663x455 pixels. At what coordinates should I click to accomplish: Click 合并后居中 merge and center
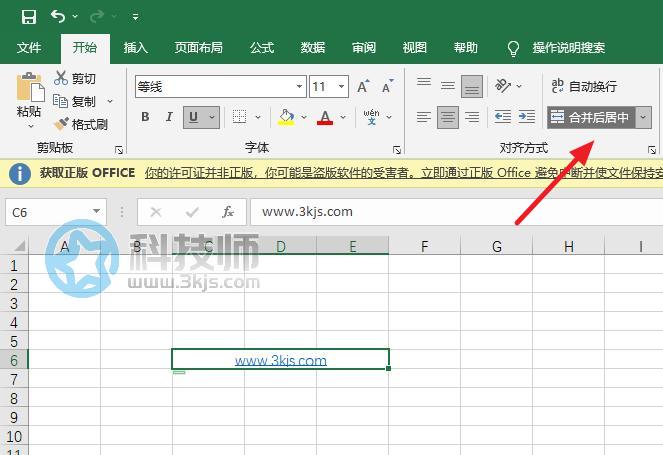coord(591,117)
